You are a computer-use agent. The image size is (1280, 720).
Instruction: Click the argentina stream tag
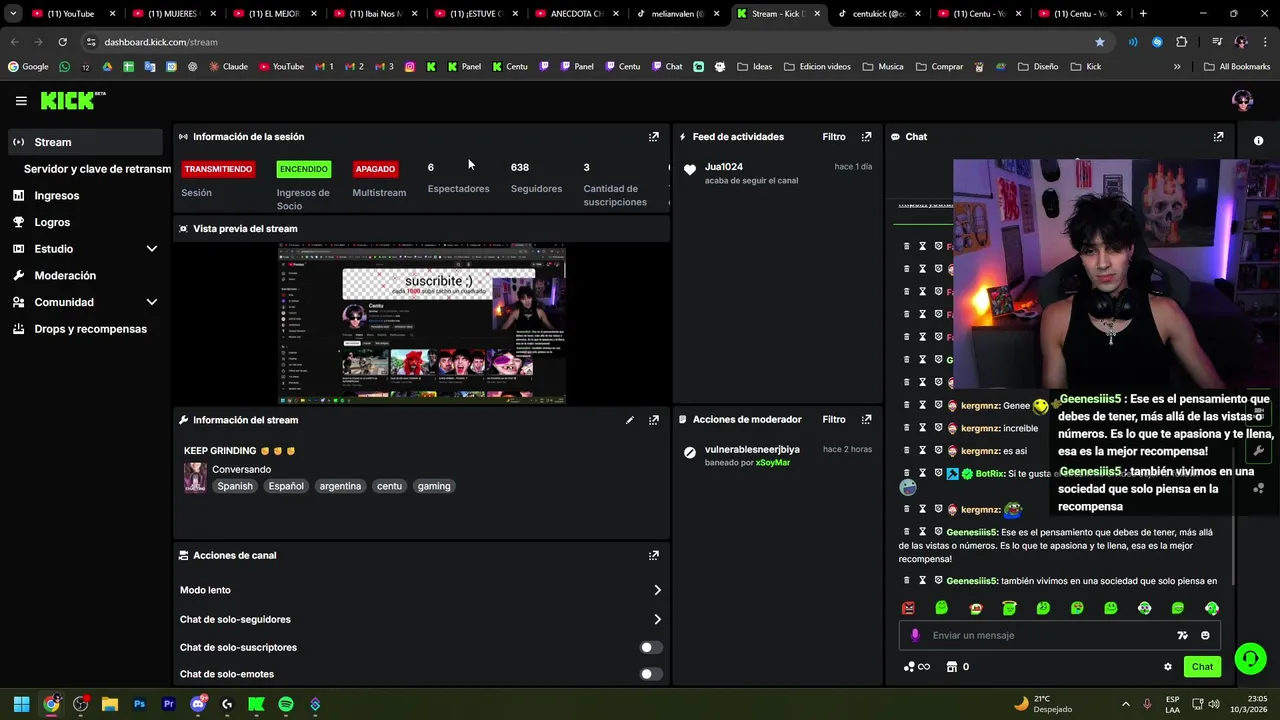(x=340, y=486)
